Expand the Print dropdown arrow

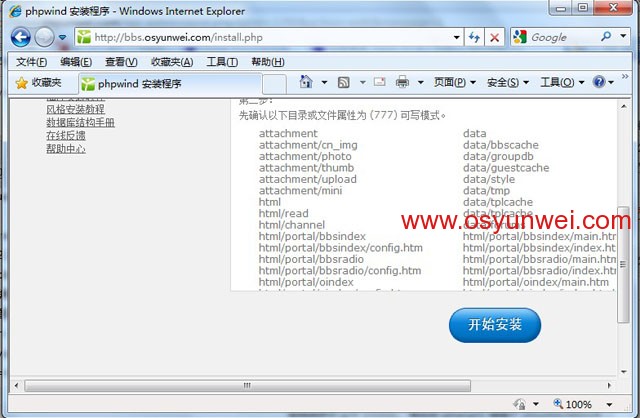420,82
